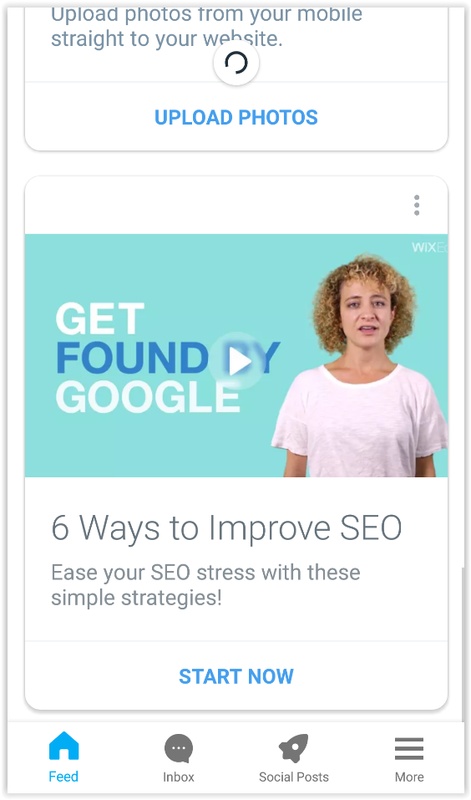Open the Feed home icon

(x=64, y=746)
